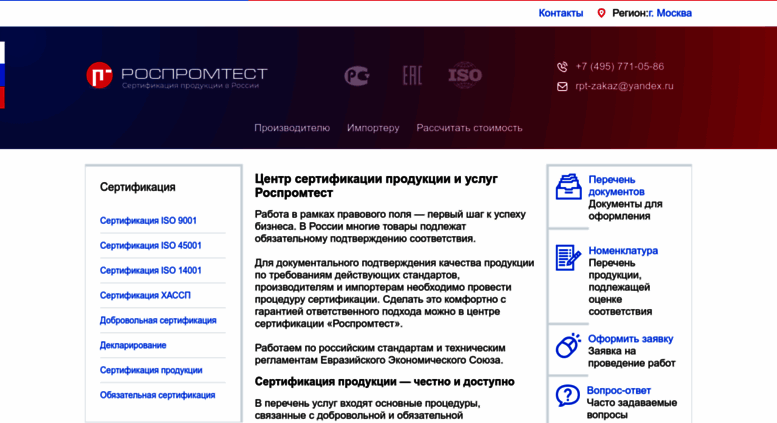Open the Производителю menu item

click(x=292, y=128)
